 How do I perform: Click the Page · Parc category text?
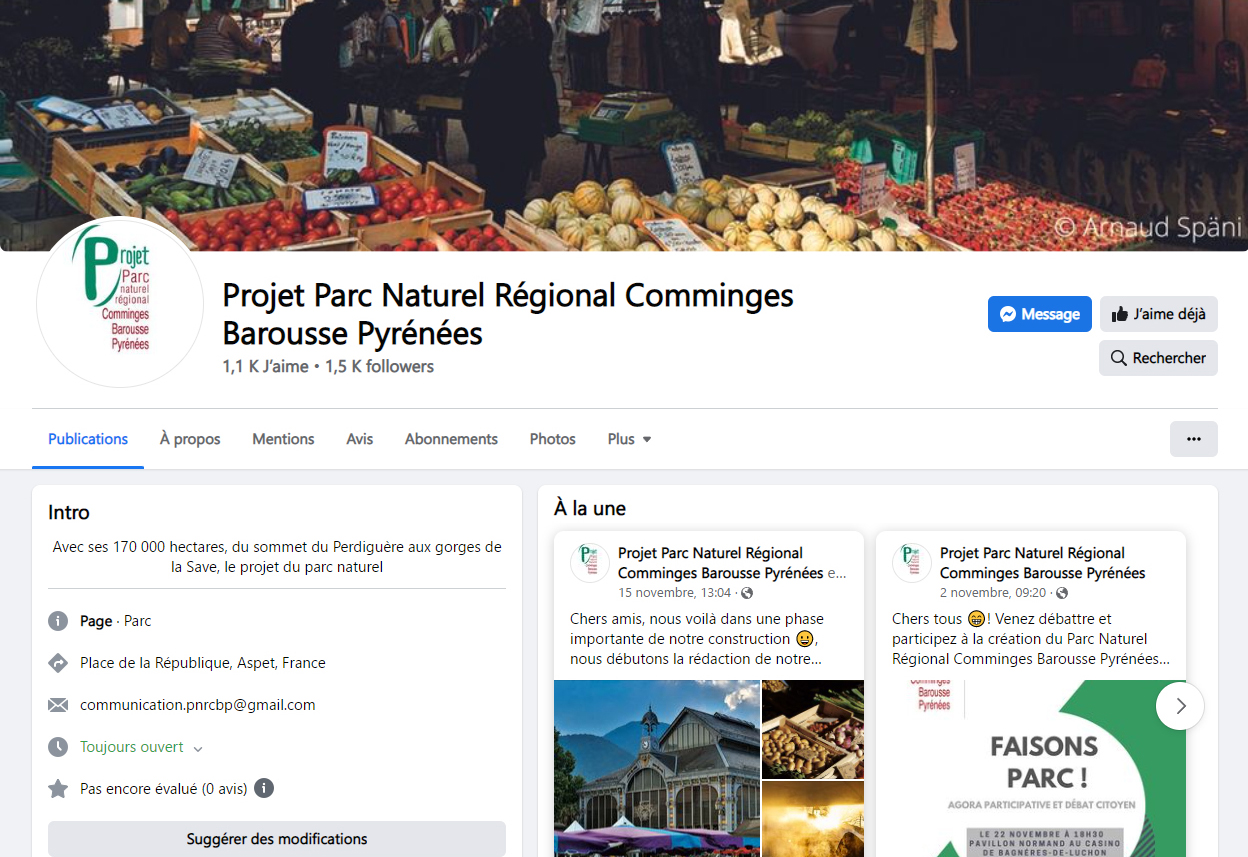(116, 621)
